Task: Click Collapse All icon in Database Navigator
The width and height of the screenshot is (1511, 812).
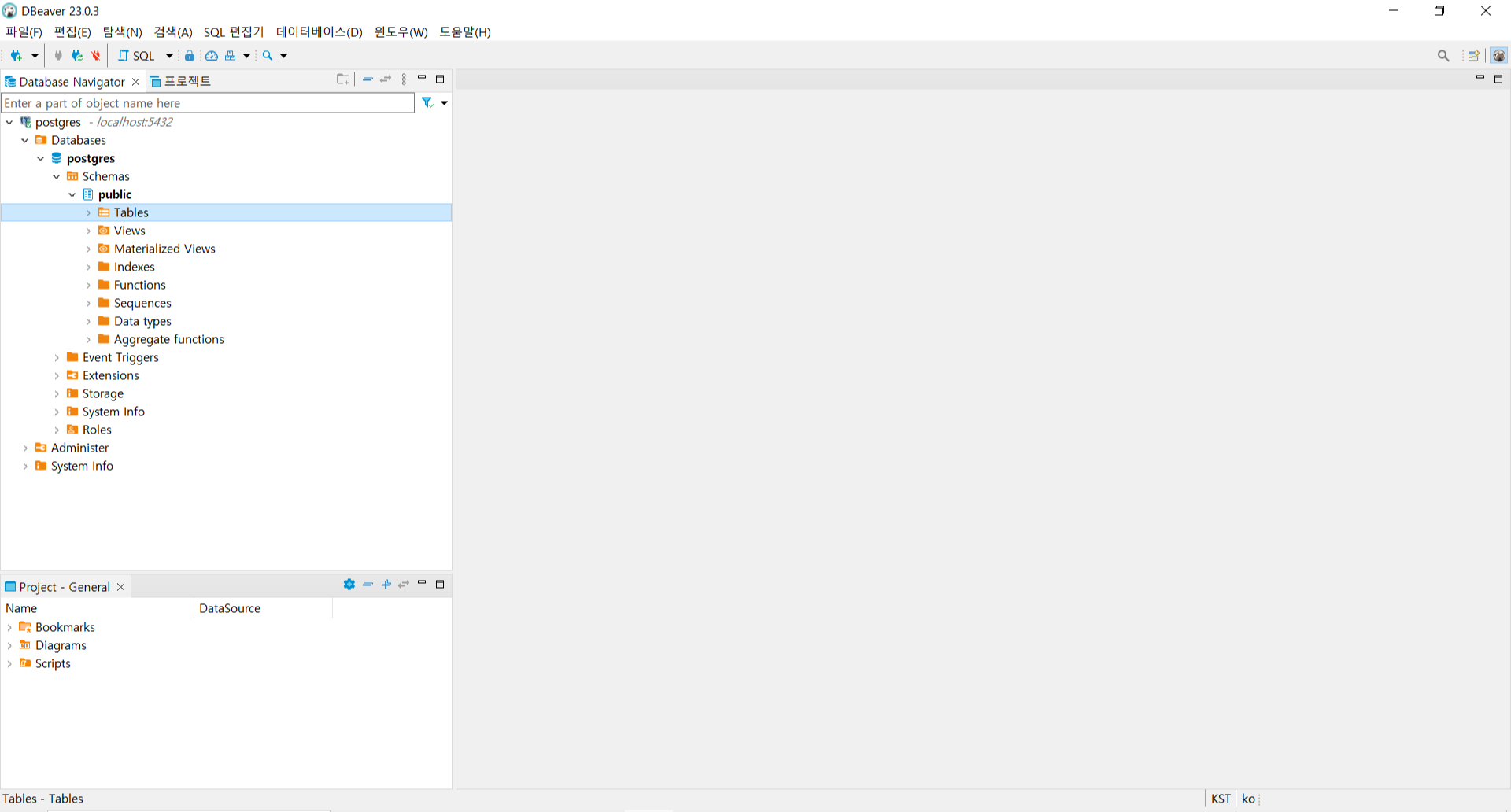Action: (x=368, y=79)
